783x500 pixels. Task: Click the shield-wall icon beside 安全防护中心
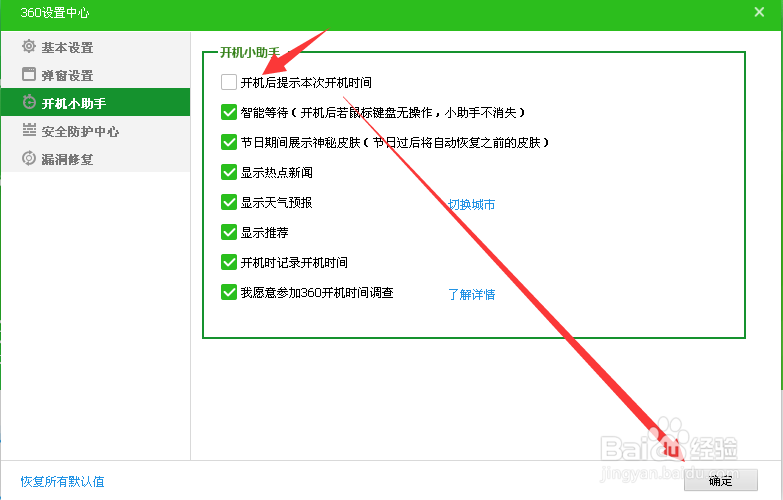click(x=29, y=130)
